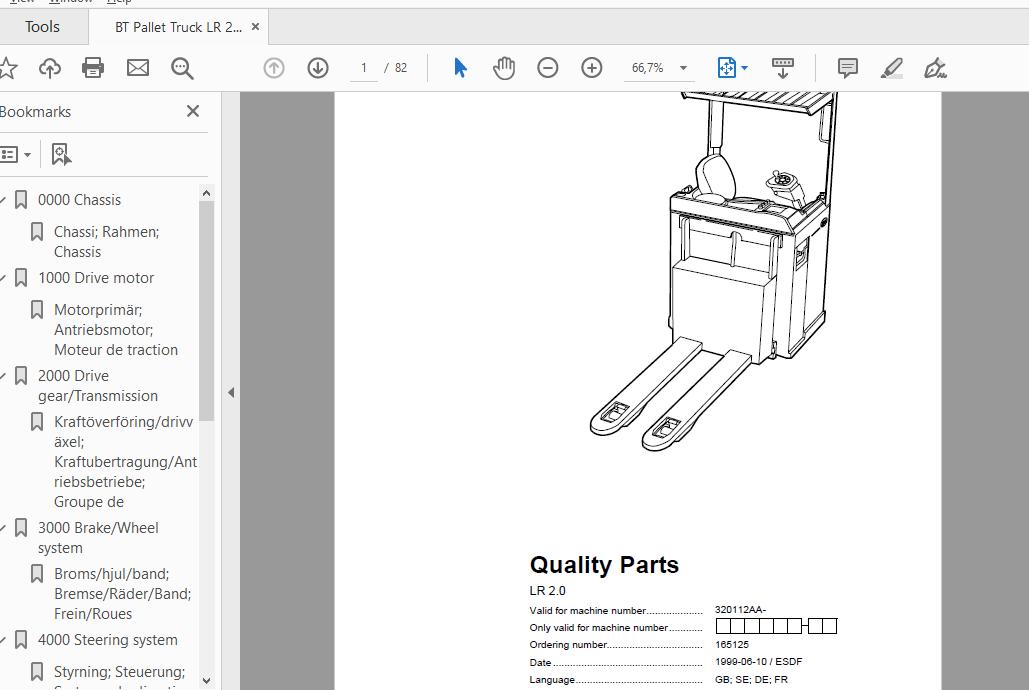Click the LR 2.0 model text
Viewport: 1029px width, 690px height.
(547, 591)
